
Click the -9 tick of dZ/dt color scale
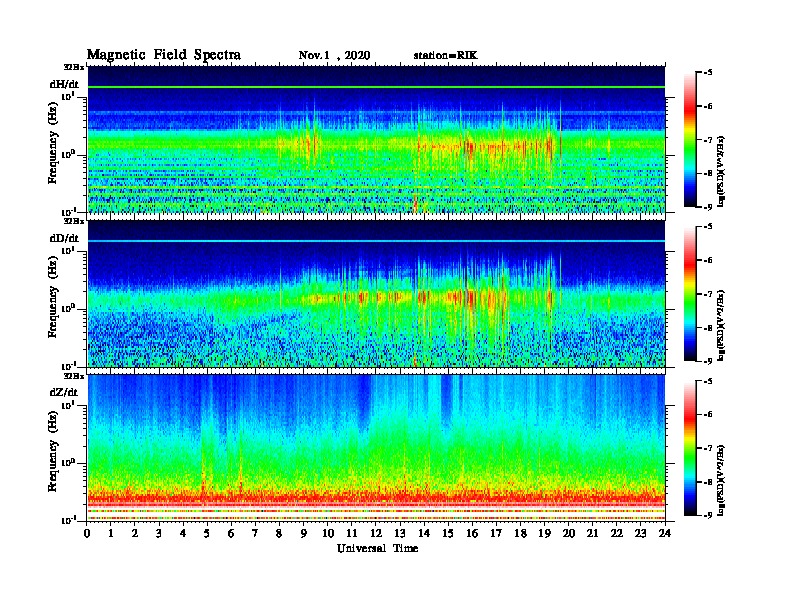pyautogui.click(x=708, y=515)
